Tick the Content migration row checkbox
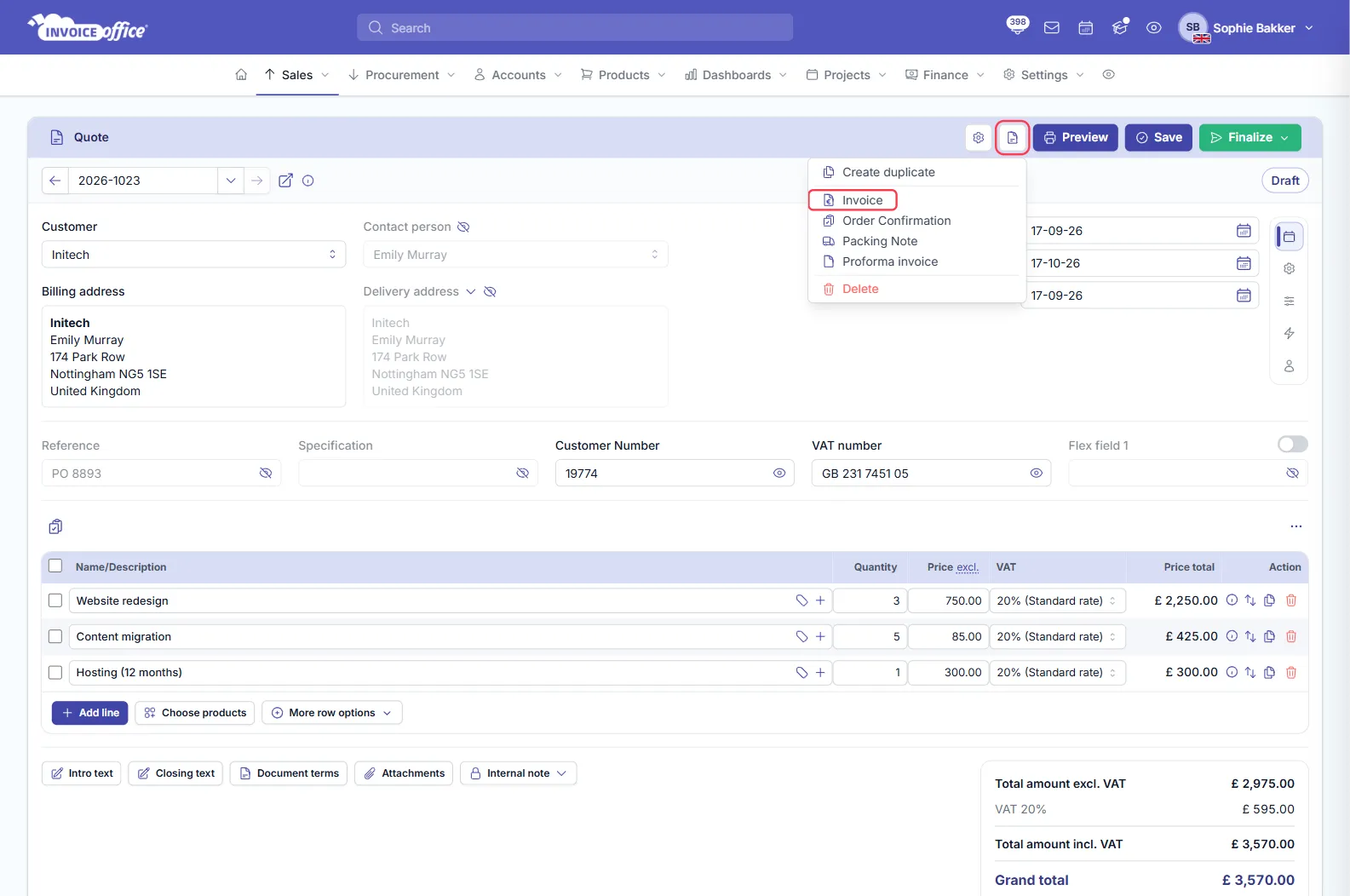The height and width of the screenshot is (896, 1350). [55, 636]
